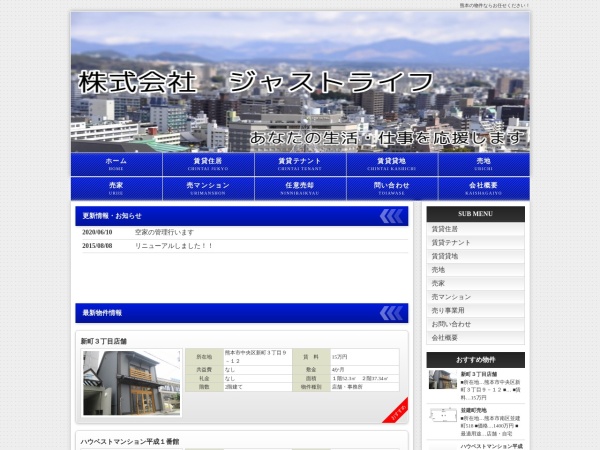
Task: Open the ホーム (Home) navigation tab
Action: click(x=116, y=164)
